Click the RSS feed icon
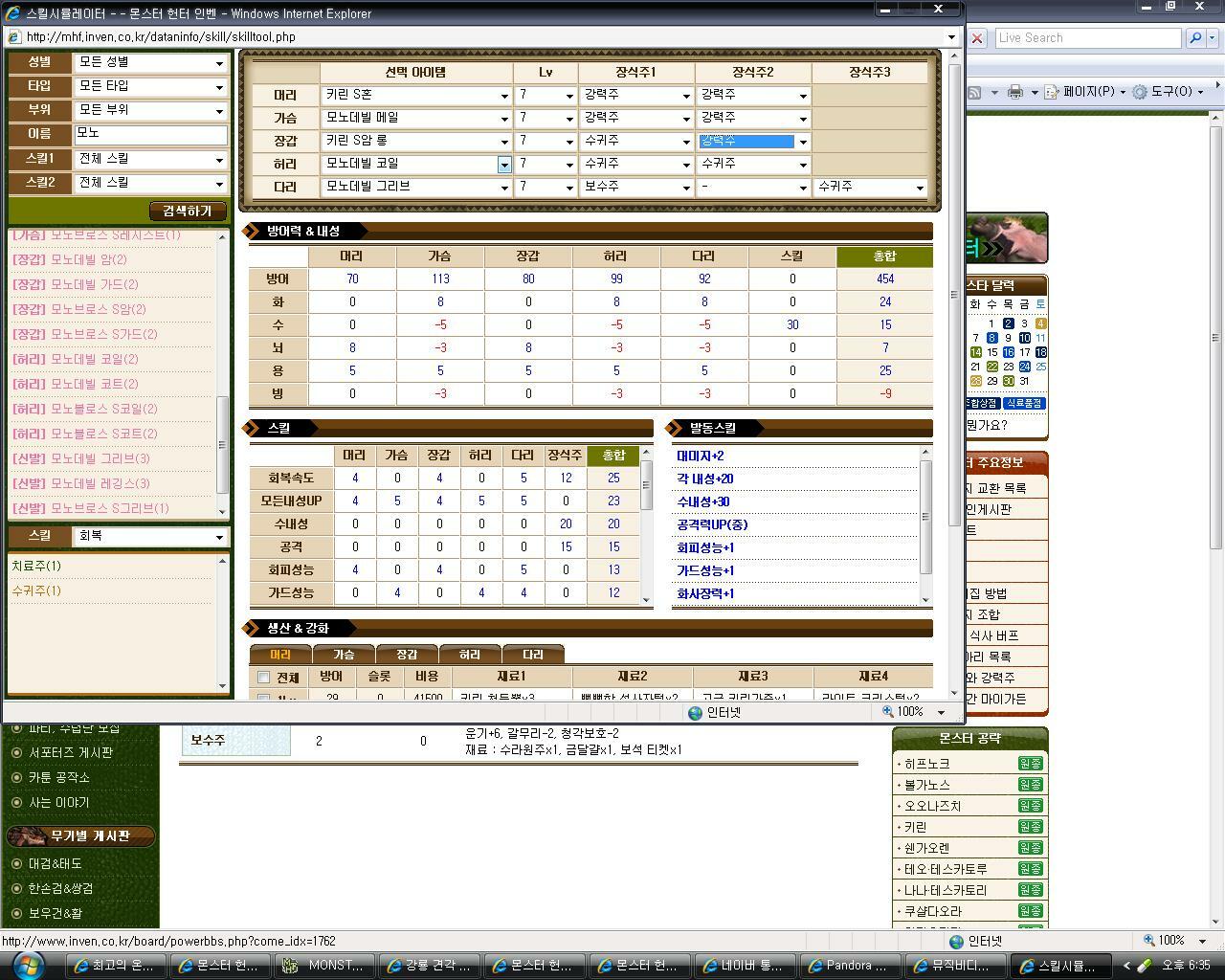The image size is (1225, 980). pyautogui.click(x=974, y=92)
